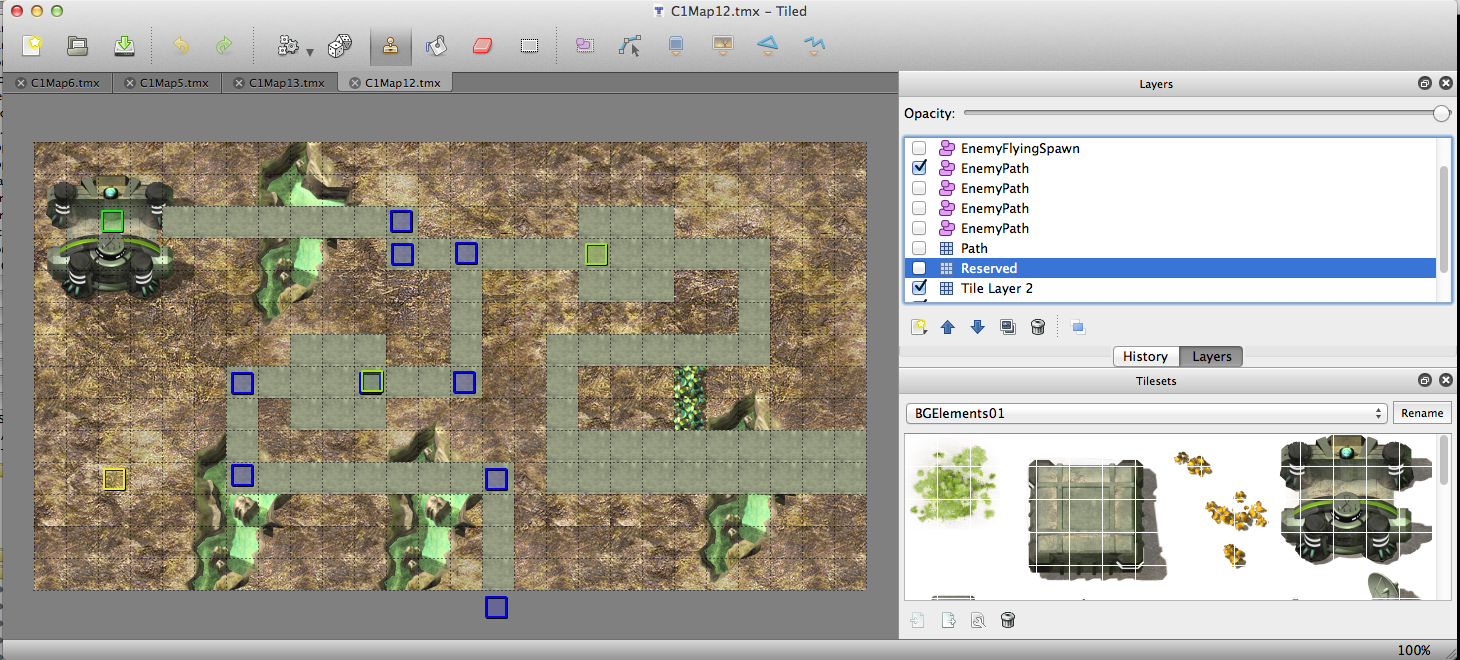Screen dimensions: 1460x660
Task: Select the C1Map12.tmx tab
Action: point(396,83)
